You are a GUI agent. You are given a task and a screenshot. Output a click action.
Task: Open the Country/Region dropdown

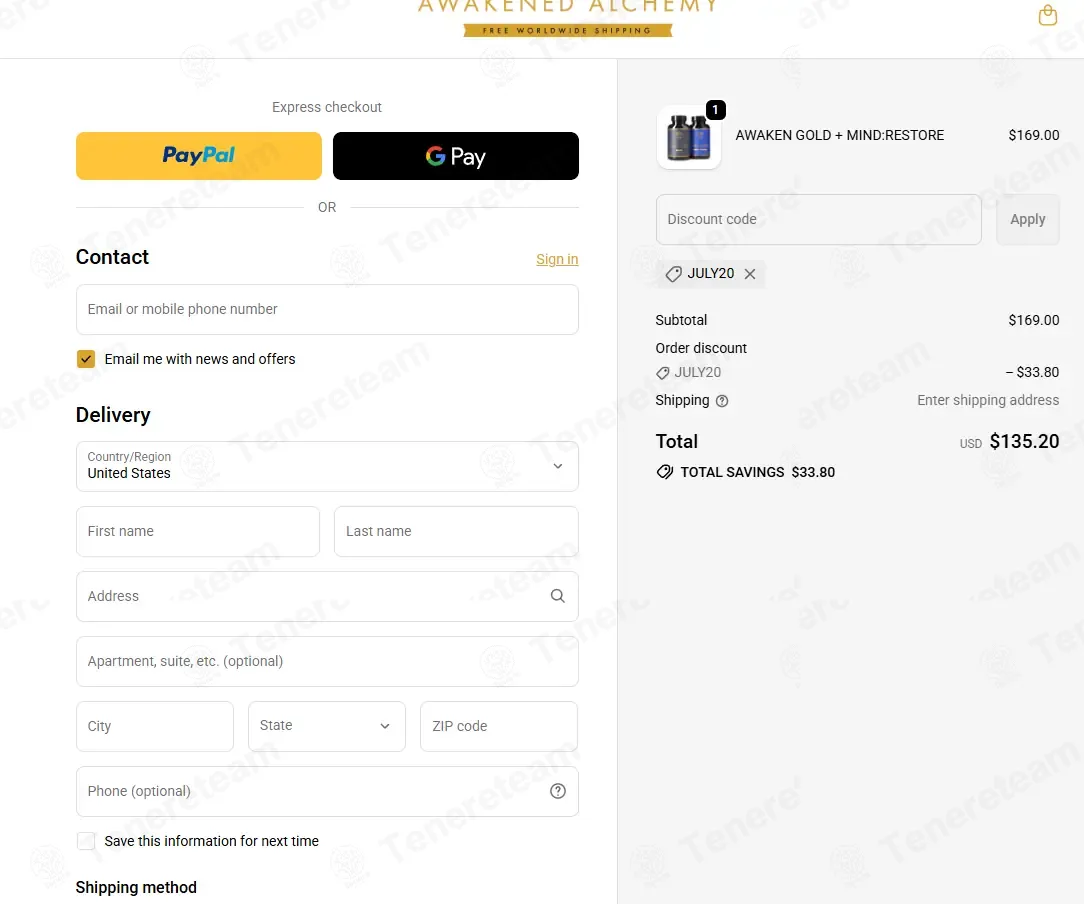click(327, 467)
